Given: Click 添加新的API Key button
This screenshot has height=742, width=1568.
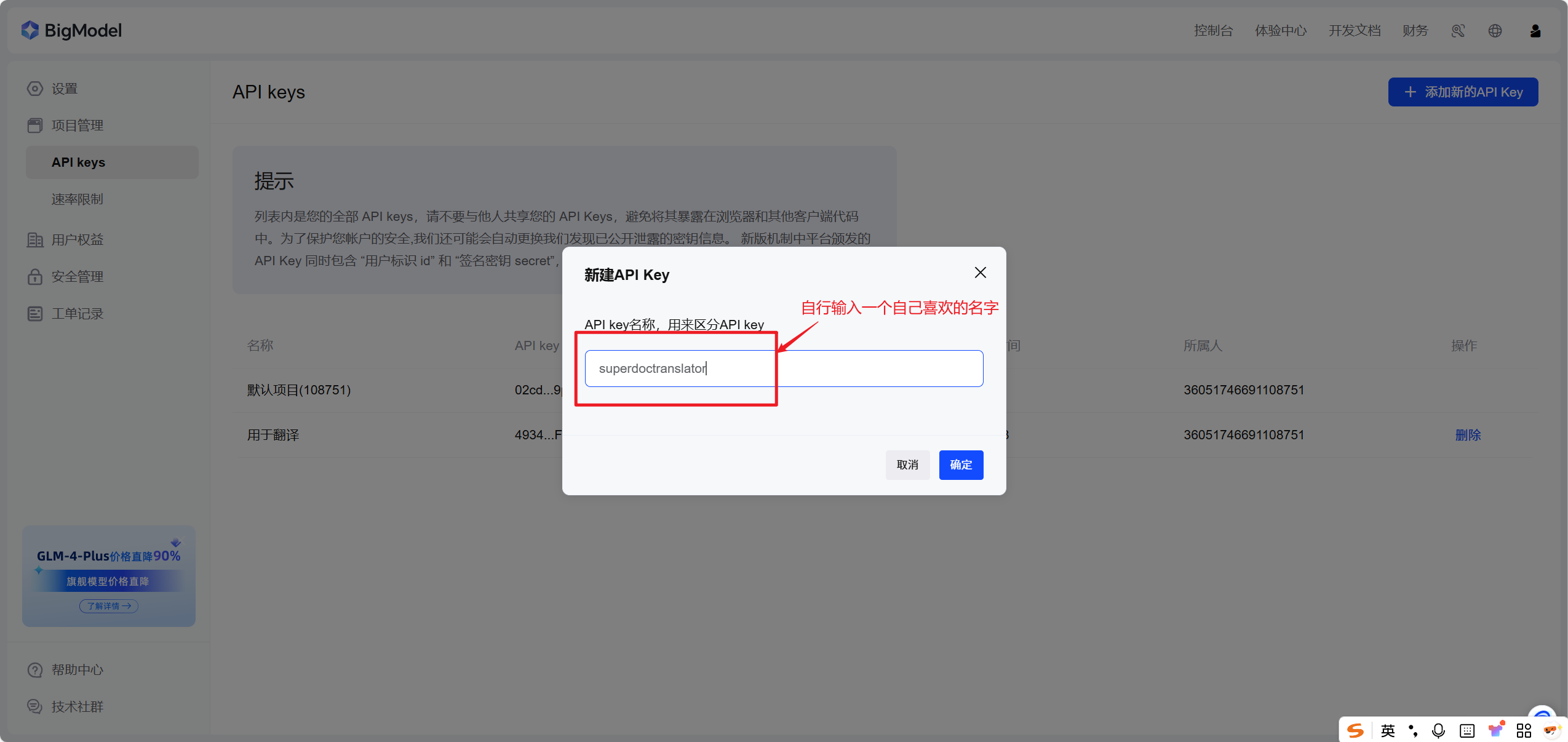Looking at the screenshot, I should [1462, 92].
